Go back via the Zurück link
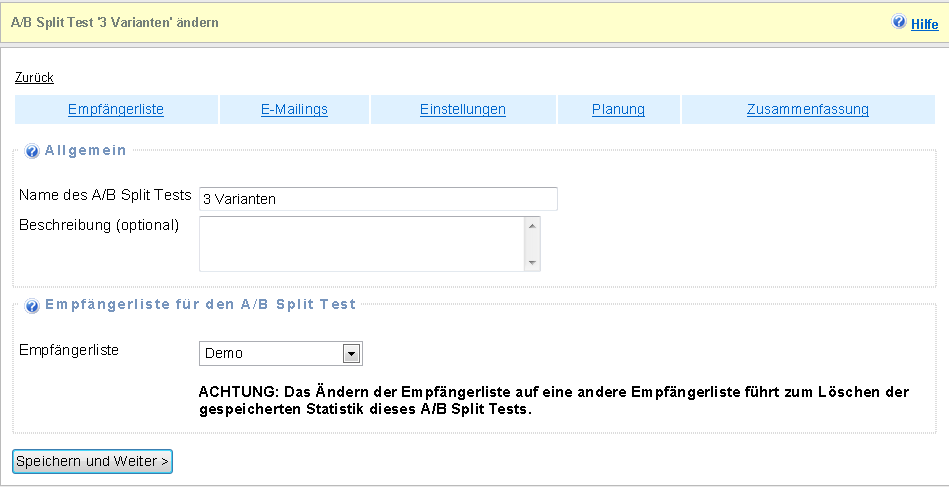The width and height of the screenshot is (949, 487). pos(34,78)
